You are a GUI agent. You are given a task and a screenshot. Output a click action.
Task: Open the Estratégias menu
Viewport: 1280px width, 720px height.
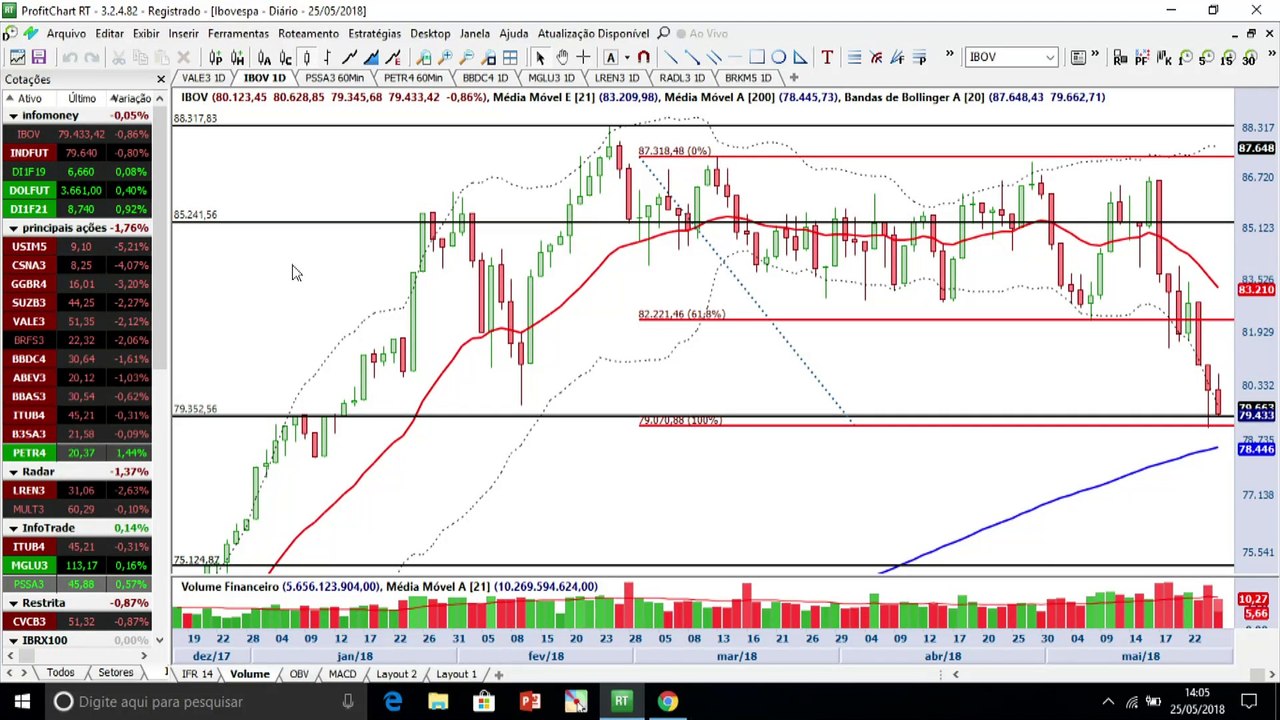pyautogui.click(x=374, y=33)
